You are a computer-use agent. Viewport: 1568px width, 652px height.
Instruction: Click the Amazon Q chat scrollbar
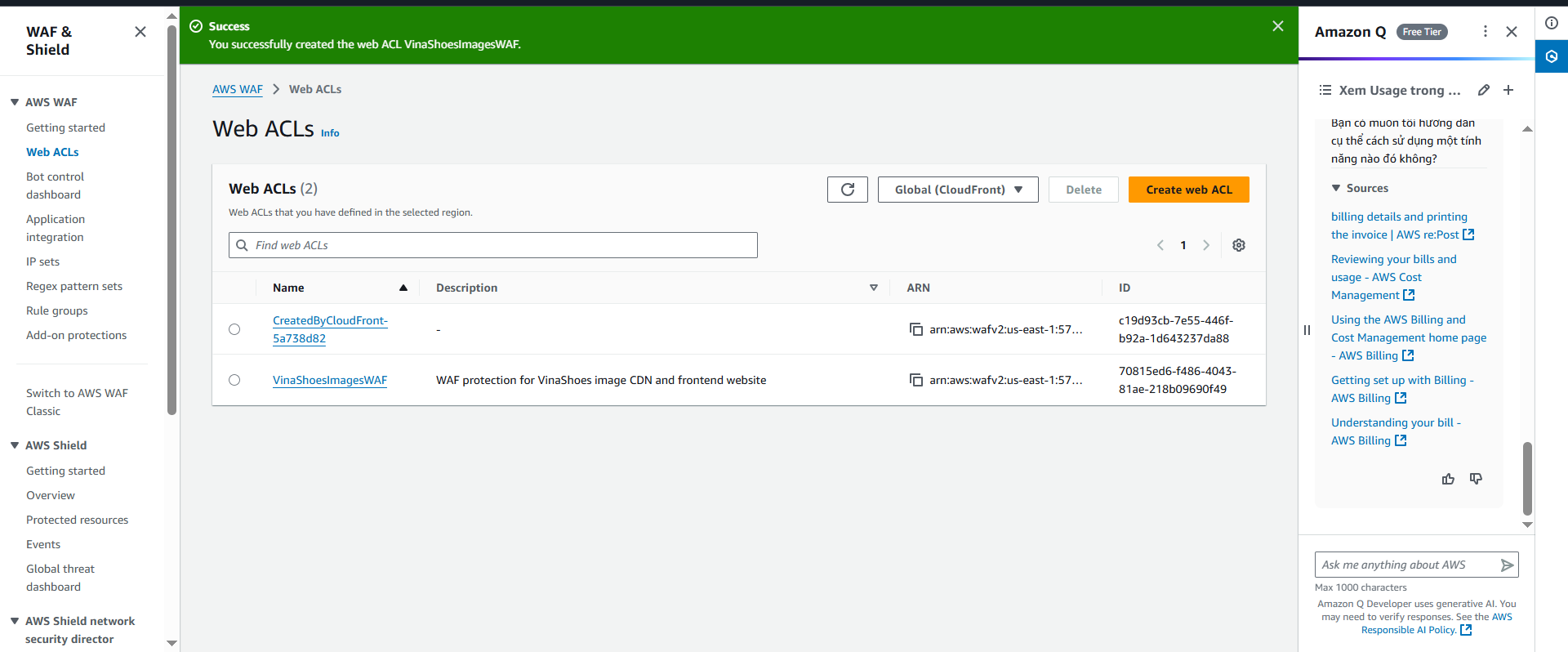coord(1527,478)
